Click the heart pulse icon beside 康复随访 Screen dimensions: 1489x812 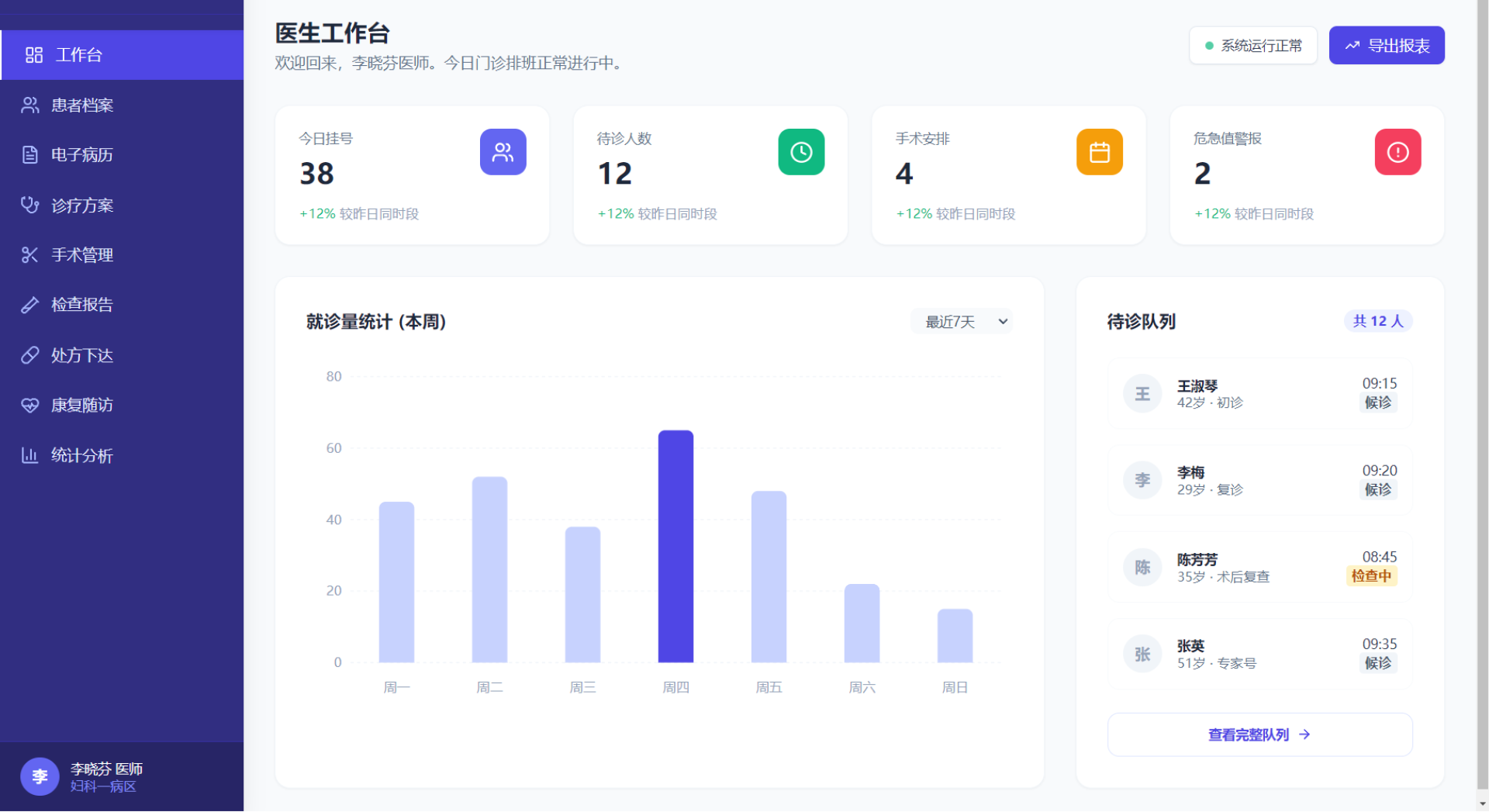click(x=29, y=405)
